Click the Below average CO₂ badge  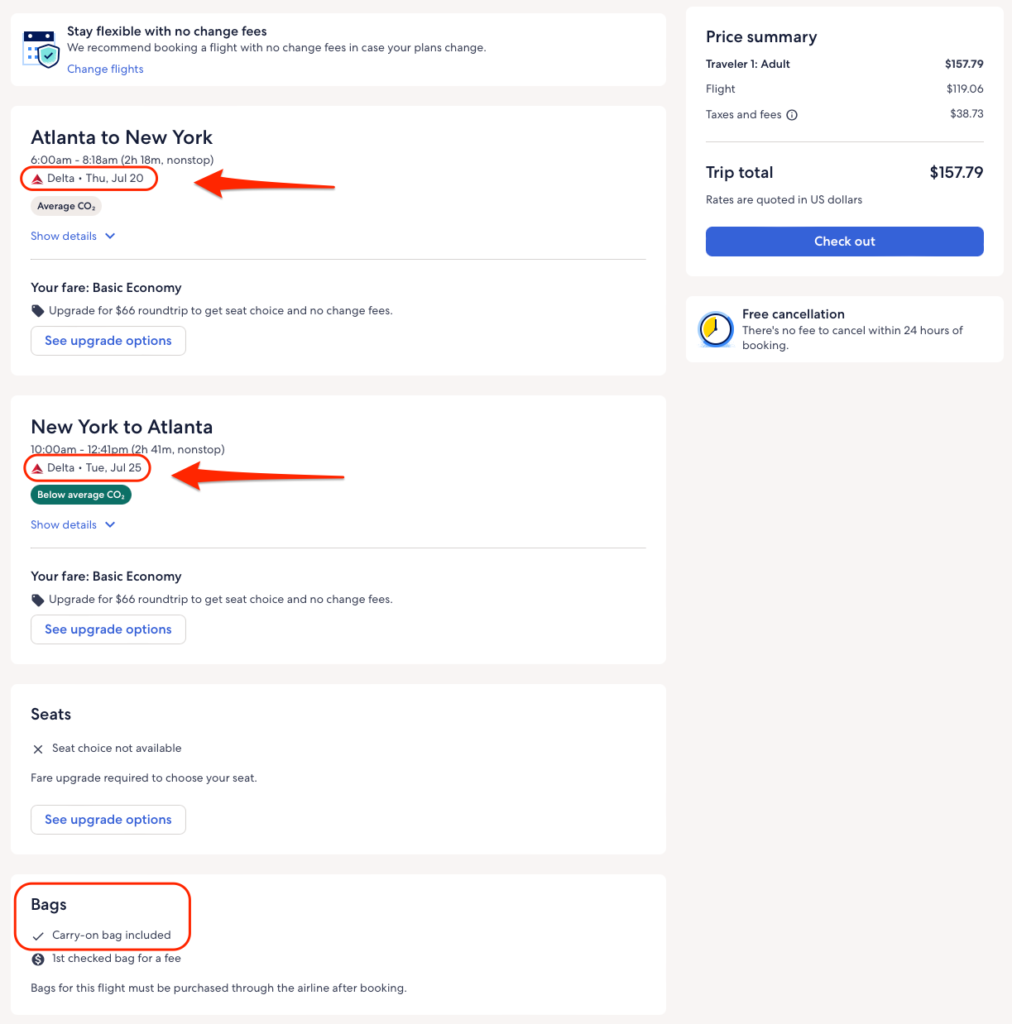pyautogui.click(x=81, y=495)
